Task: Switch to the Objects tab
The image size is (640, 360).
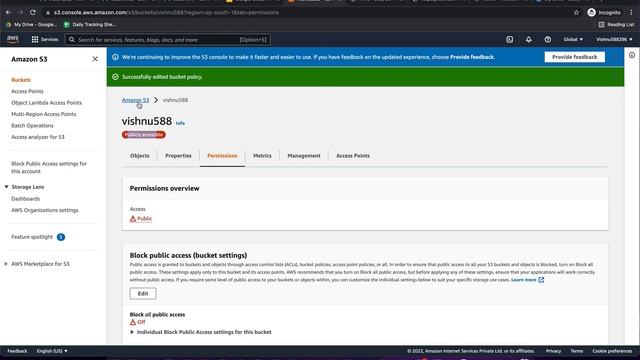Action: click(140, 156)
